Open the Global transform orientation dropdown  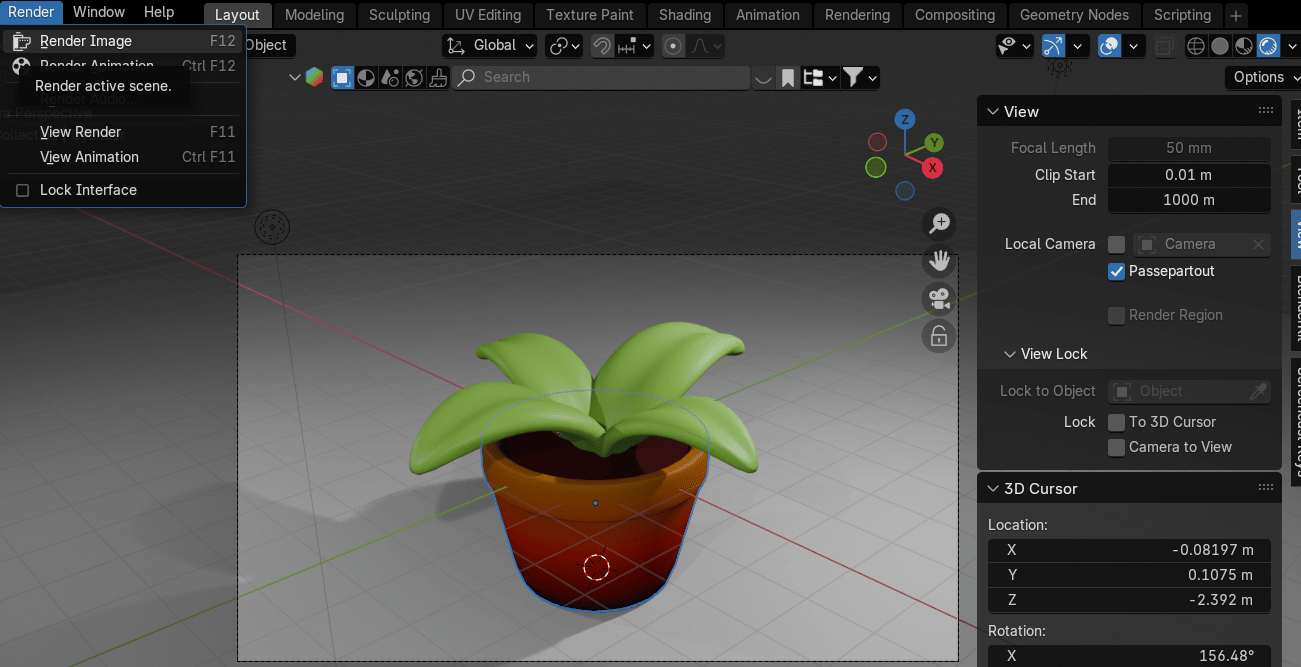click(491, 46)
